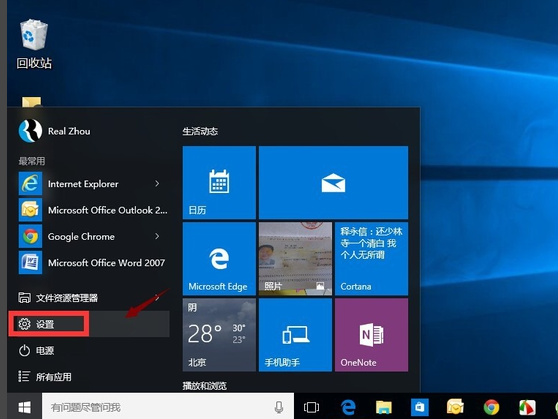
Task: Click the Windows Start button
Action: coord(25,407)
